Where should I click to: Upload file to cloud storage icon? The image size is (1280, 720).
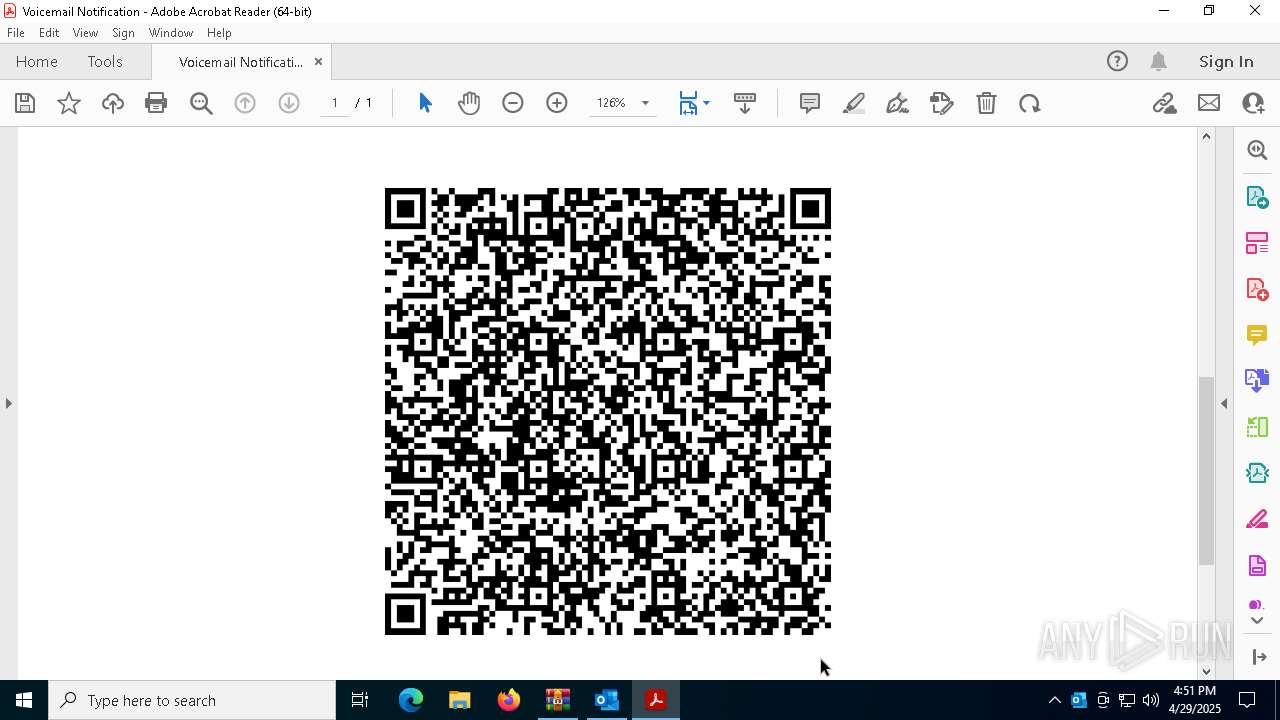click(113, 103)
